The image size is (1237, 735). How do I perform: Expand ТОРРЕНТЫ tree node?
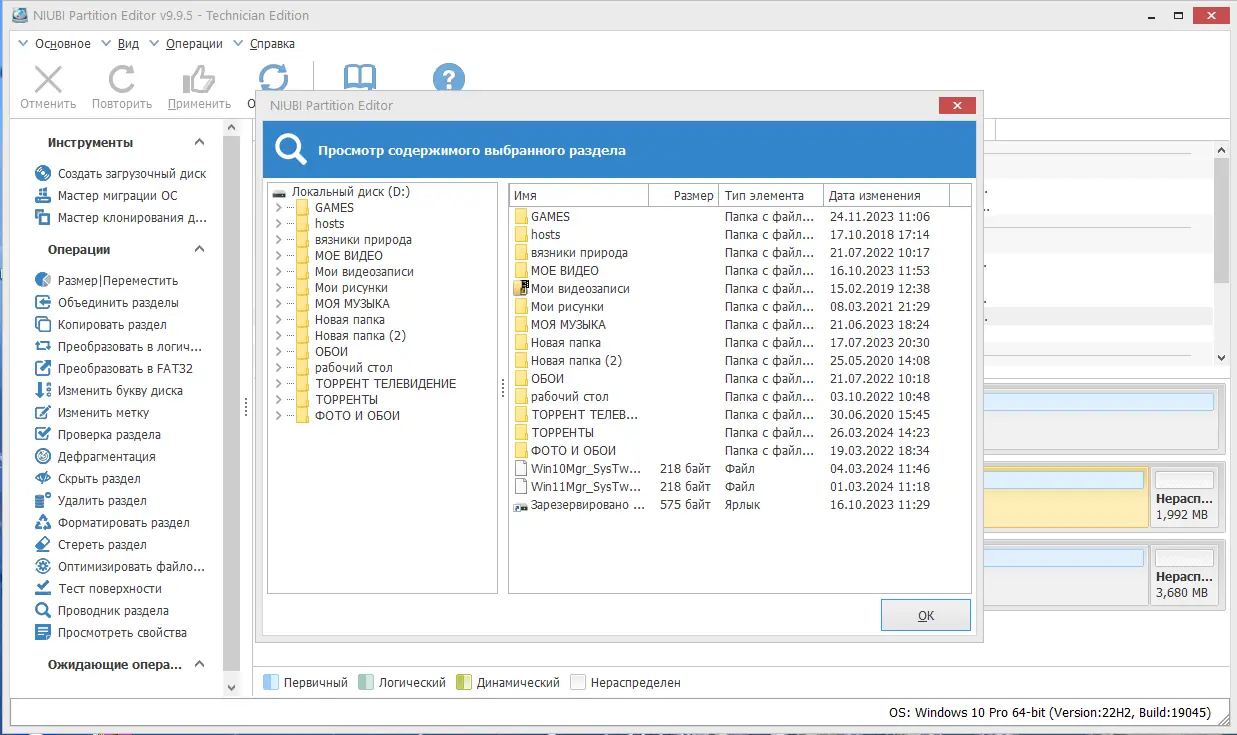[278, 400]
